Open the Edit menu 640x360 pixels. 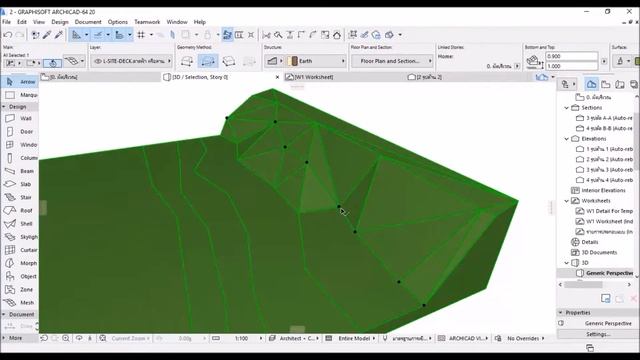click(22, 22)
